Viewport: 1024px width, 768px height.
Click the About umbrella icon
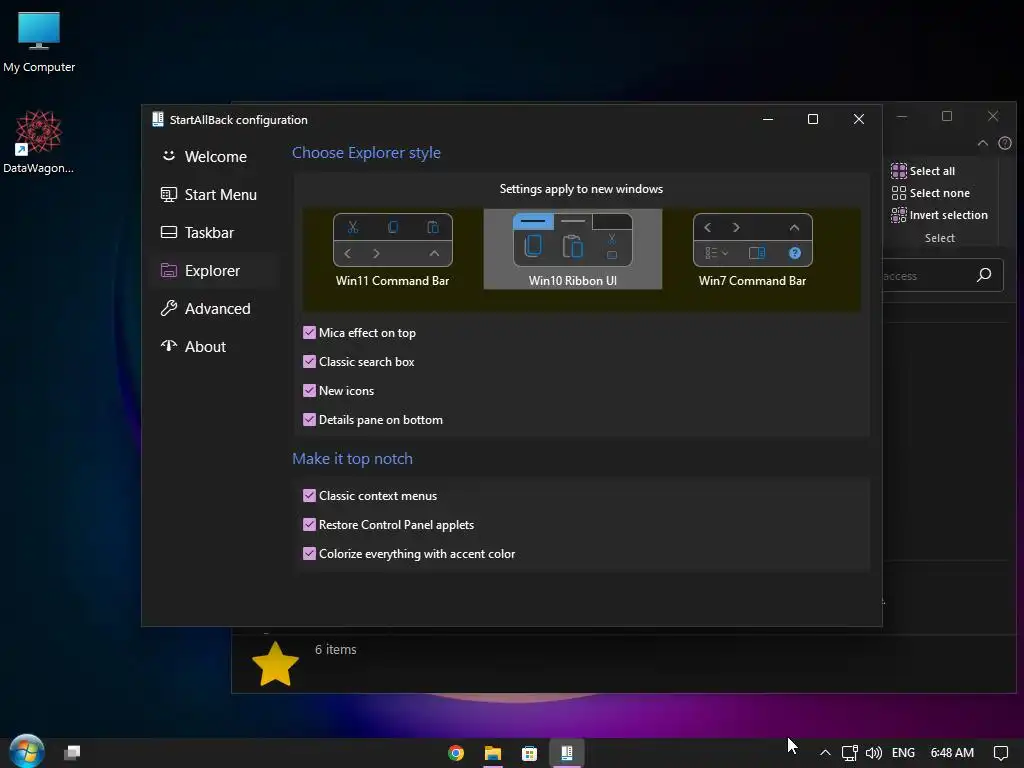(x=168, y=346)
